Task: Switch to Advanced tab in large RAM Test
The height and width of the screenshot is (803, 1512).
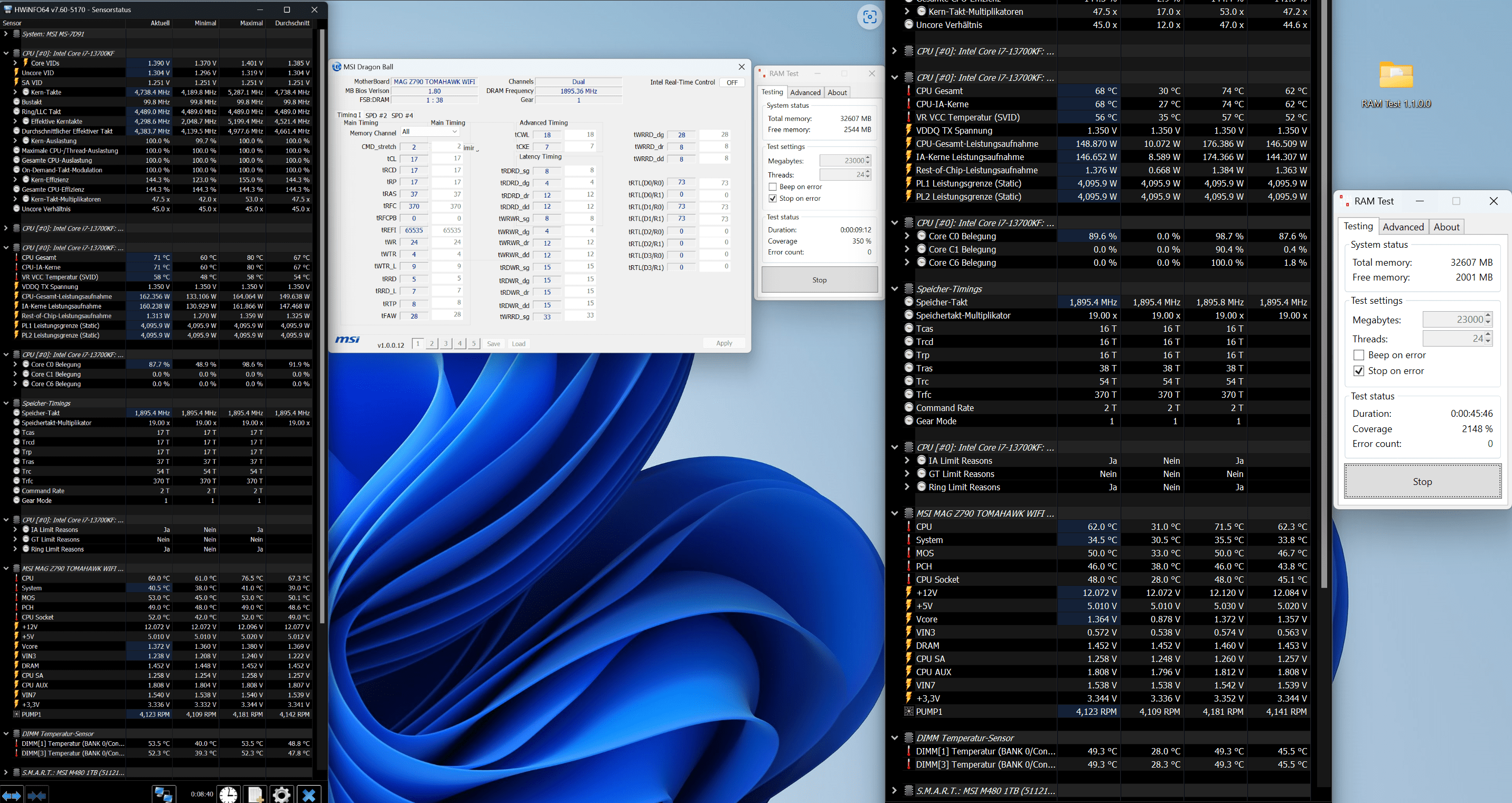Action: coord(1403,227)
